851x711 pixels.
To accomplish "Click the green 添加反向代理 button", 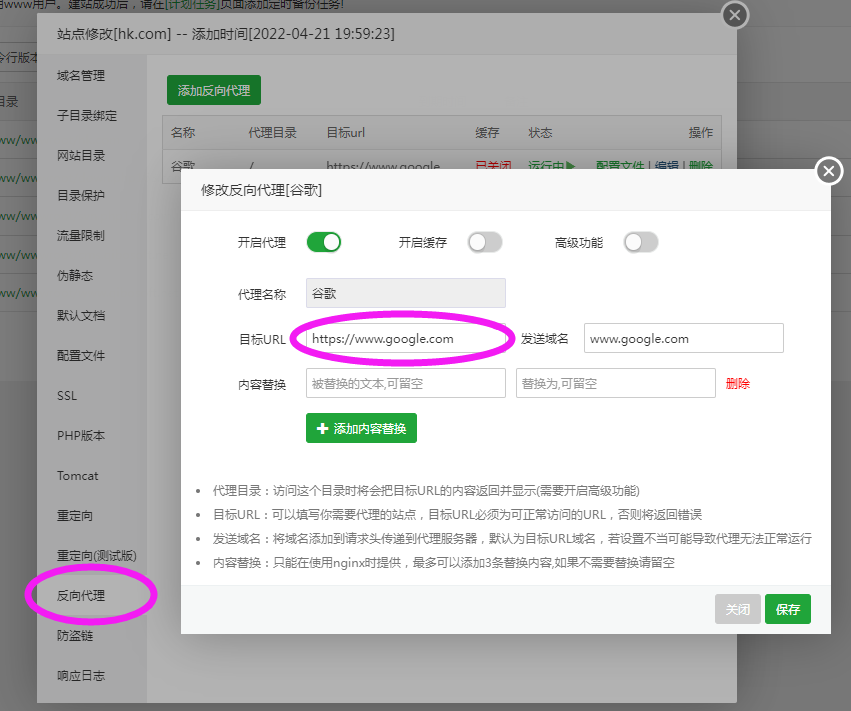I will (x=214, y=90).
